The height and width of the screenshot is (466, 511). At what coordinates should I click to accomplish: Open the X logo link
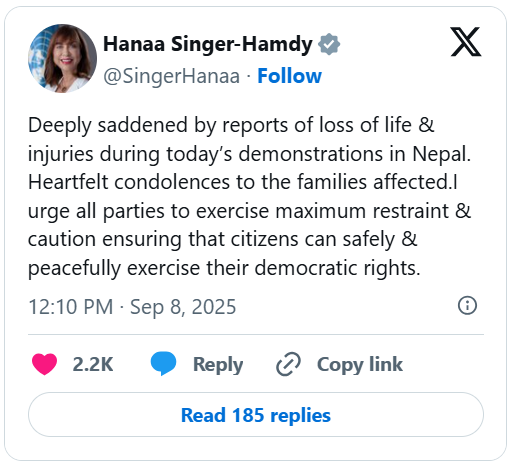[465, 42]
